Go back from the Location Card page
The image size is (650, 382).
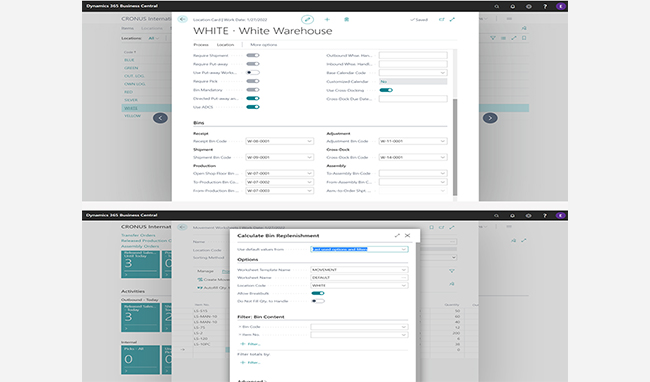tap(182, 19)
